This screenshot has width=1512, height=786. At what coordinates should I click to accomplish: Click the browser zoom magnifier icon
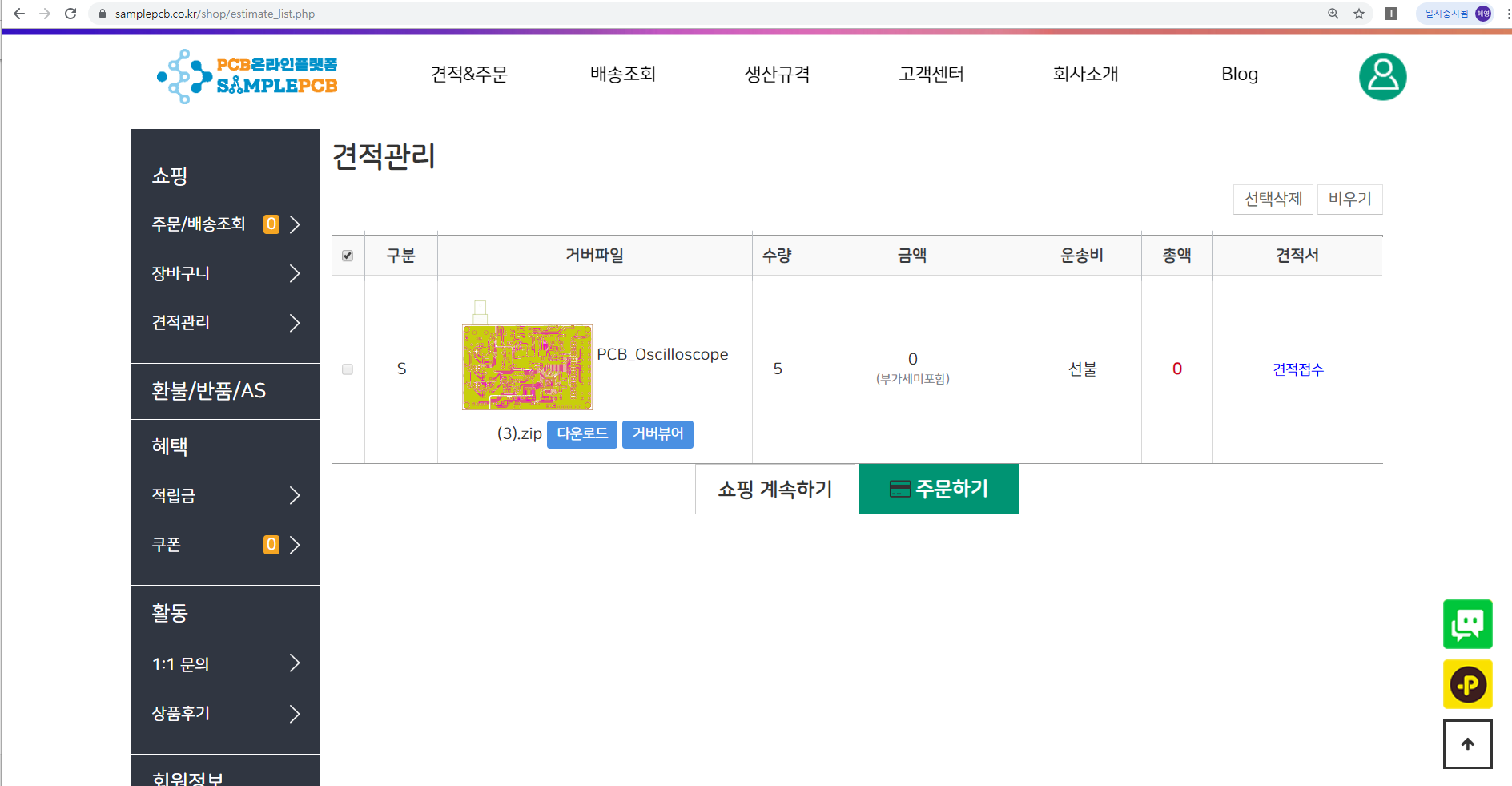click(x=1333, y=14)
